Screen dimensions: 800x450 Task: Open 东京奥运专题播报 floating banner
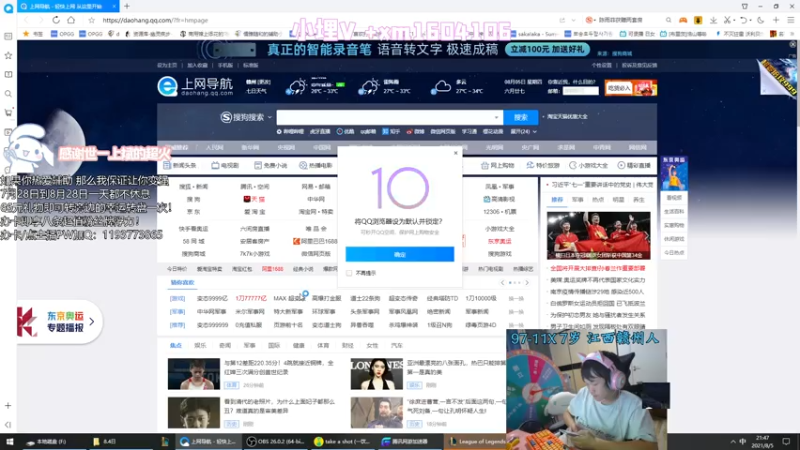click(x=60, y=321)
